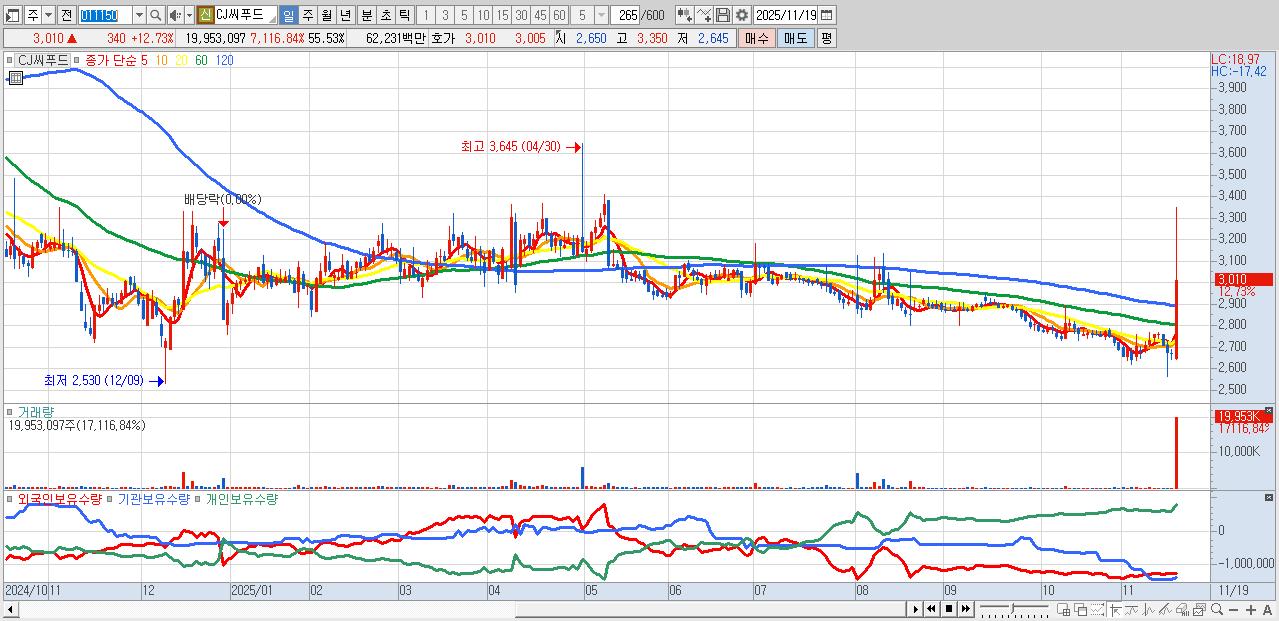Click the date field 2025/11/19

[x=786, y=15]
